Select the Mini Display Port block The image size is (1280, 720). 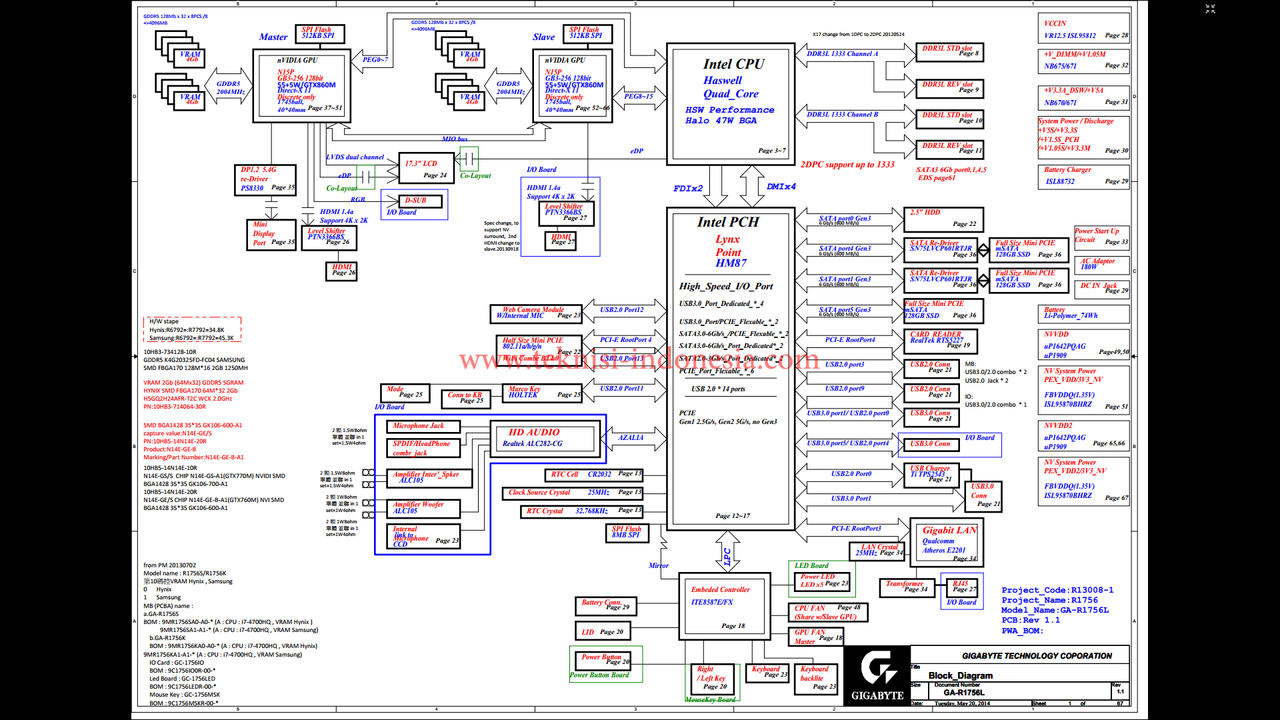(x=272, y=234)
